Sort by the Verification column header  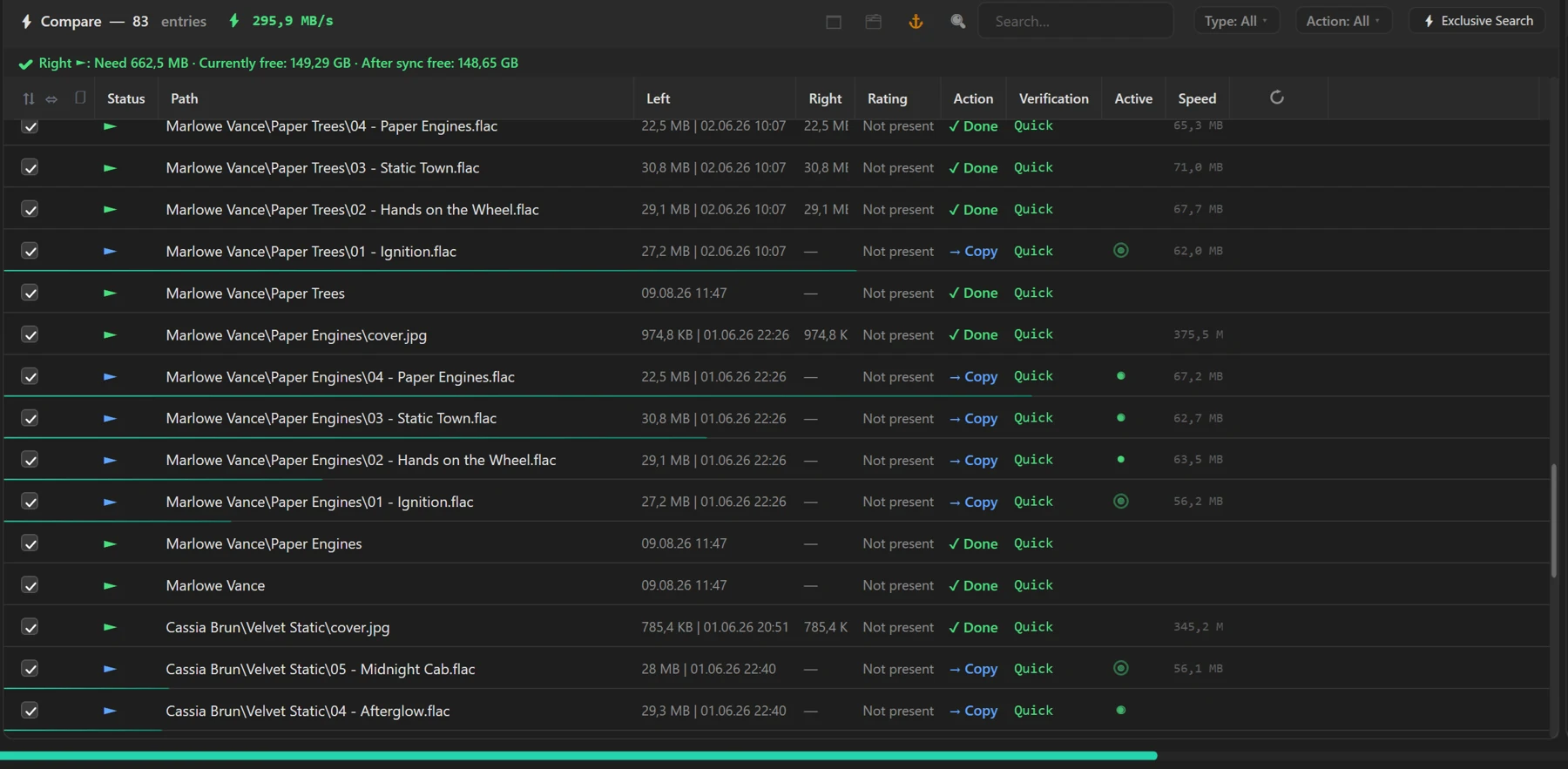(x=1054, y=98)
